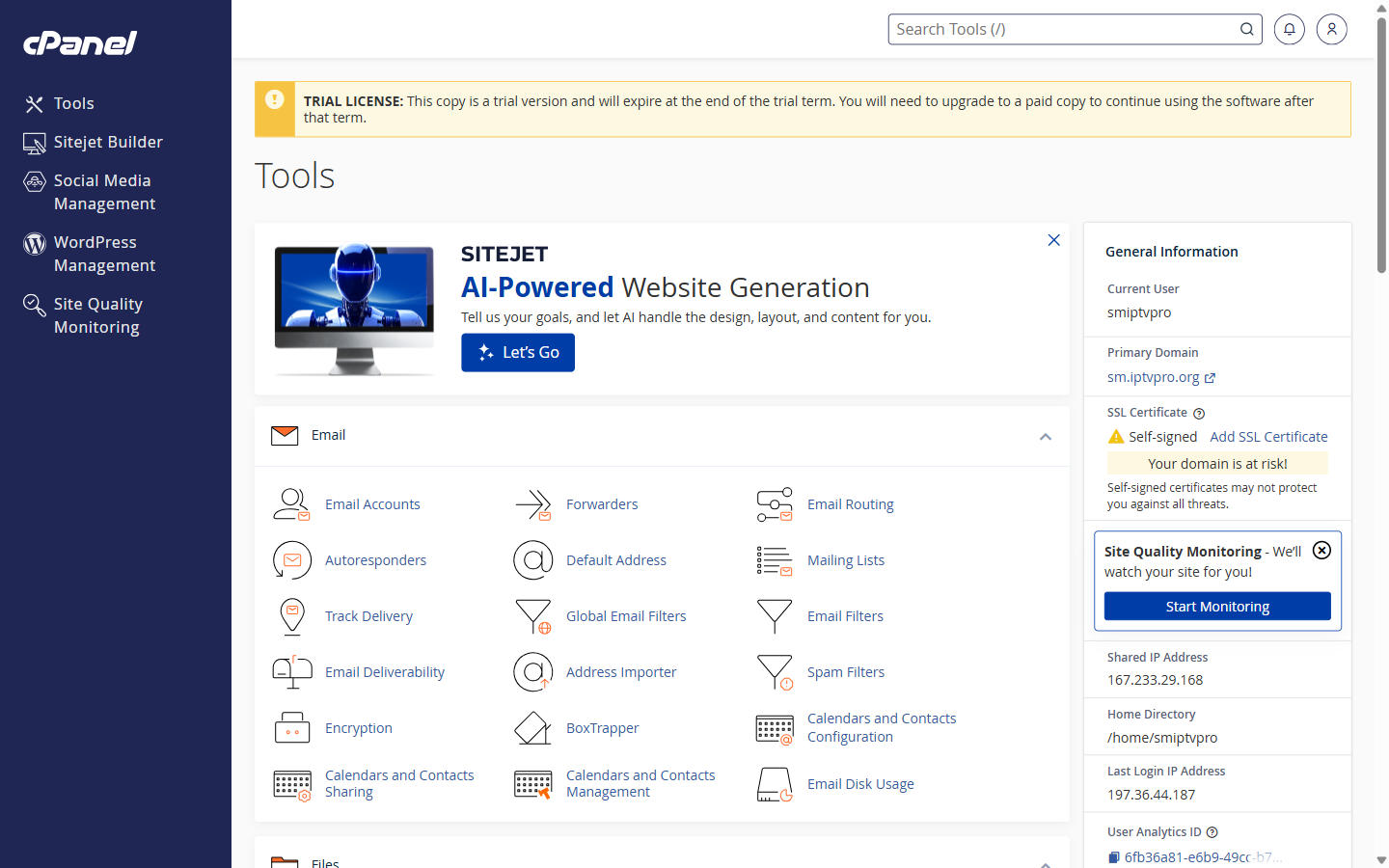1389x868 pixels.
Task: Click the current user smiptvpro
Action: [x=1139, y=312]
